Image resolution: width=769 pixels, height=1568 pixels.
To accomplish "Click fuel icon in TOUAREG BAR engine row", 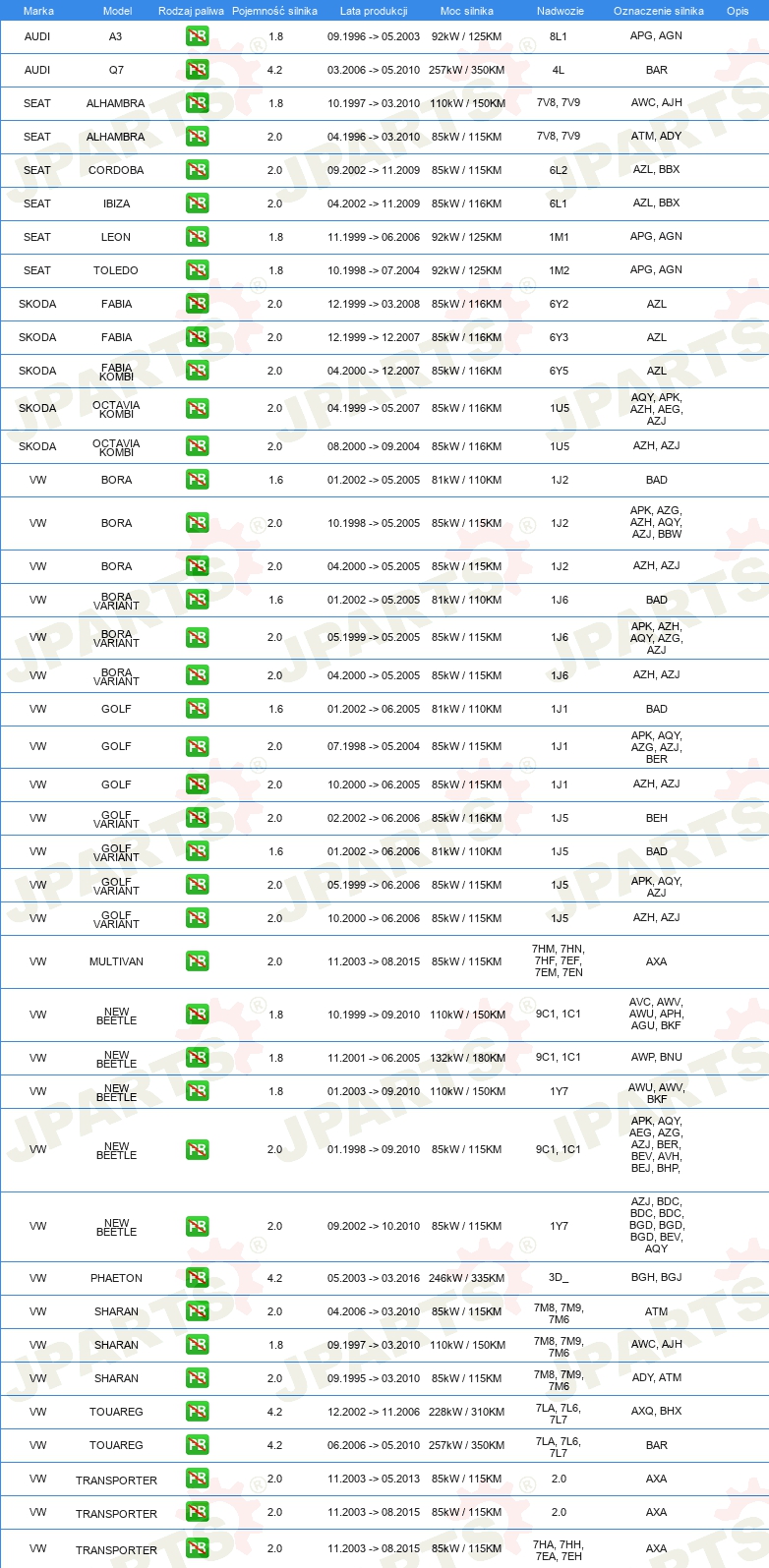I will [197, 1445].
